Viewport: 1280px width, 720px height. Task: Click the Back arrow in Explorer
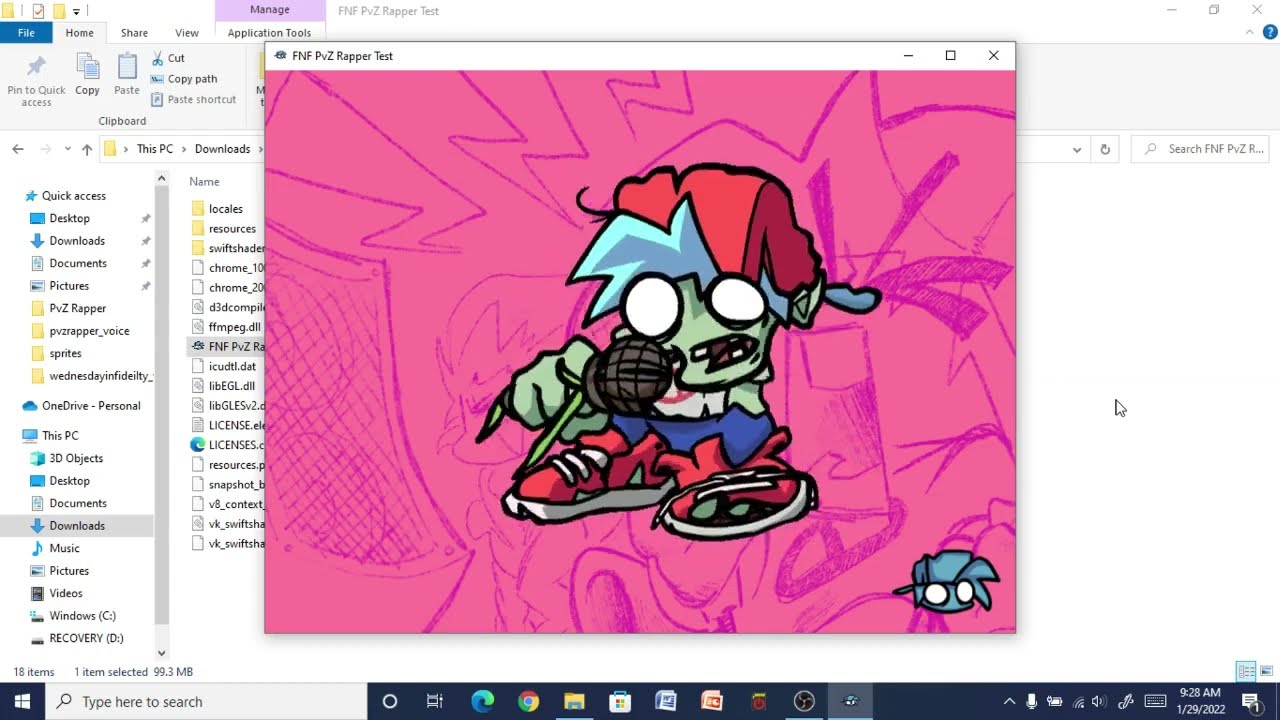tap(18, 149)
